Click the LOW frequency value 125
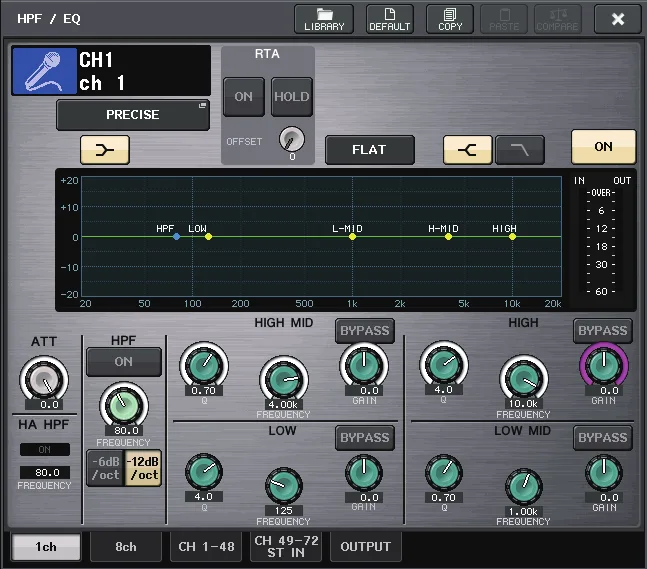The image size is (647, 569). [x=283, y=511]
